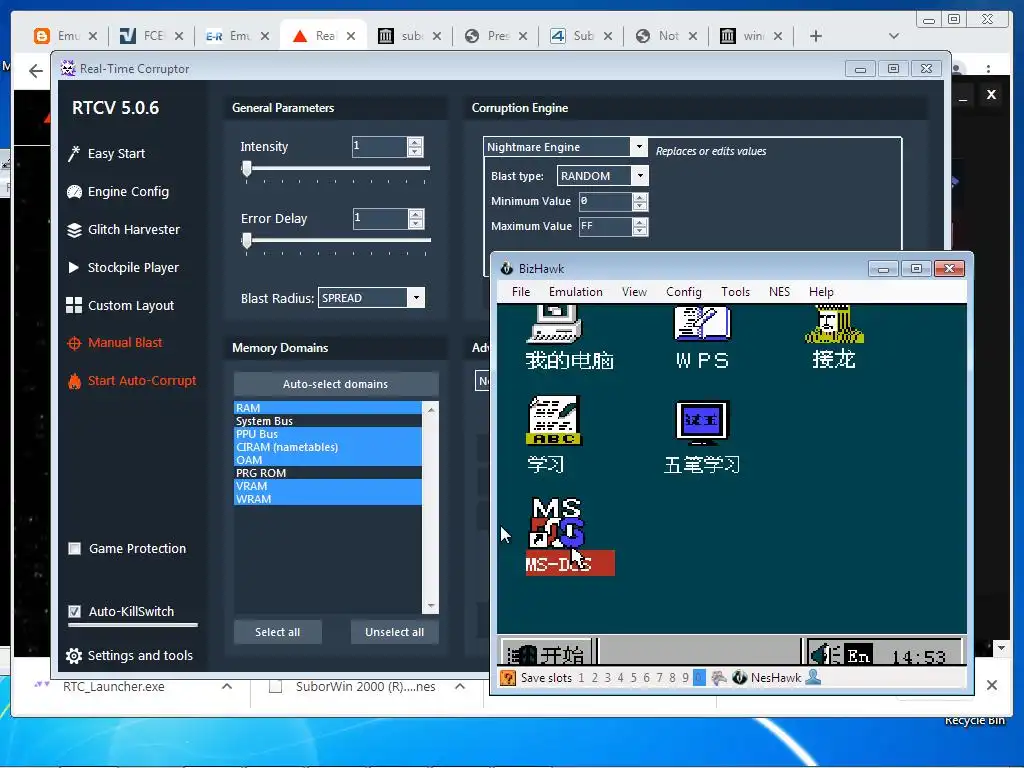Increase Intensity with up stepper
1024x768 pixels.
pyautogui.click(x=415, y=142)
